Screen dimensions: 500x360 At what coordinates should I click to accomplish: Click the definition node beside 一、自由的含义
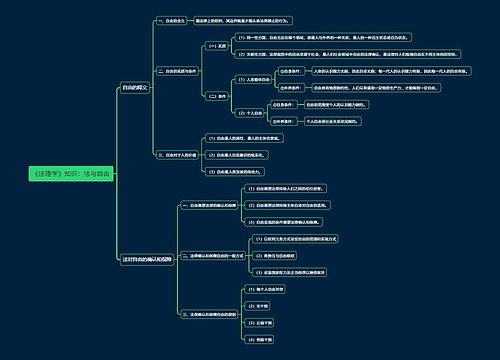[243, 21]
